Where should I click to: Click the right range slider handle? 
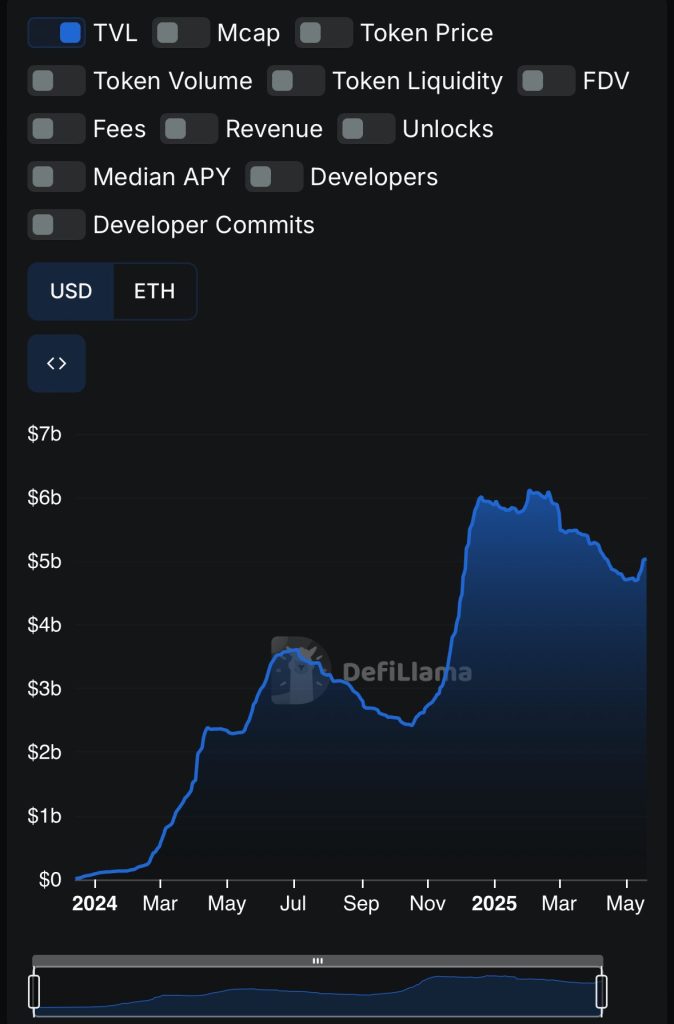(602, 991)
